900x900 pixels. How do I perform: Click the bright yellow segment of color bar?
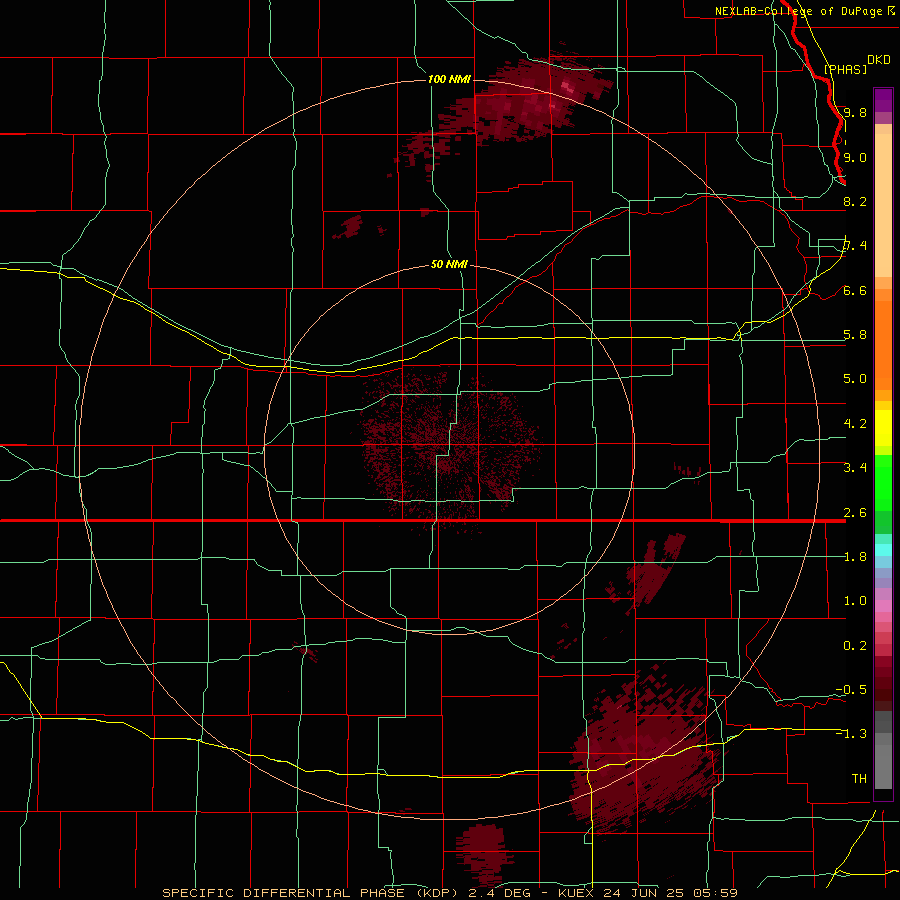[x=883, y=428]
